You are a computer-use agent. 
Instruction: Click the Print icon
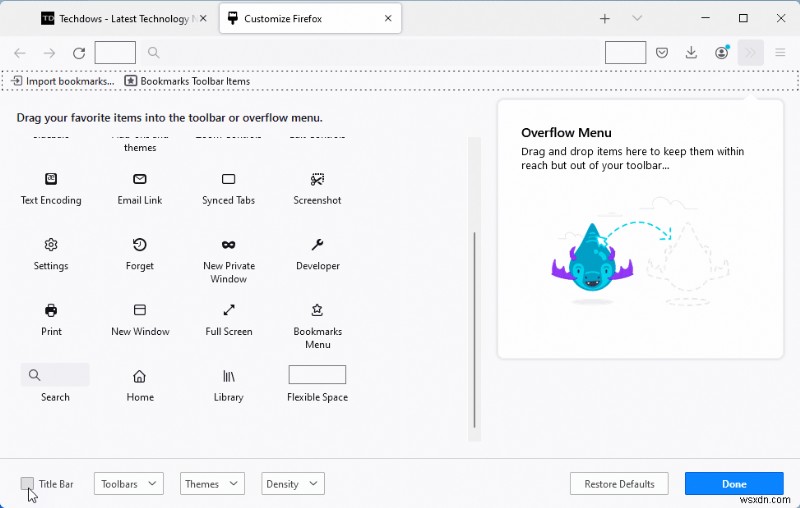pos(51,310)
